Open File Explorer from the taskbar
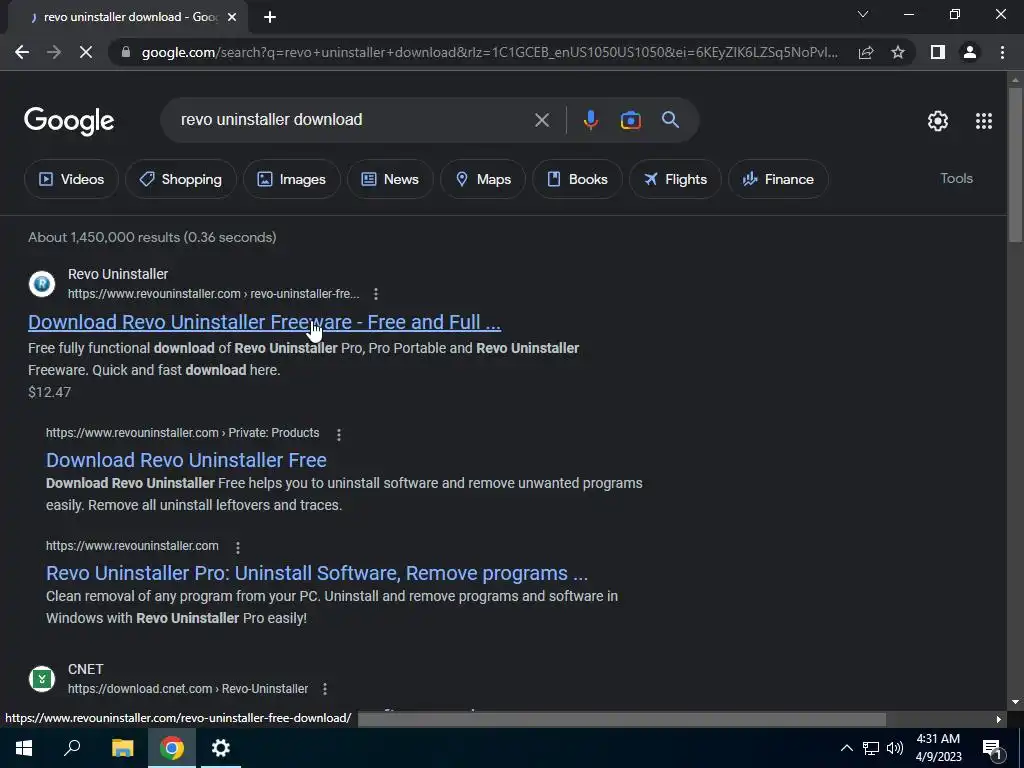The image size is (1024, 768). click(122, 748)
